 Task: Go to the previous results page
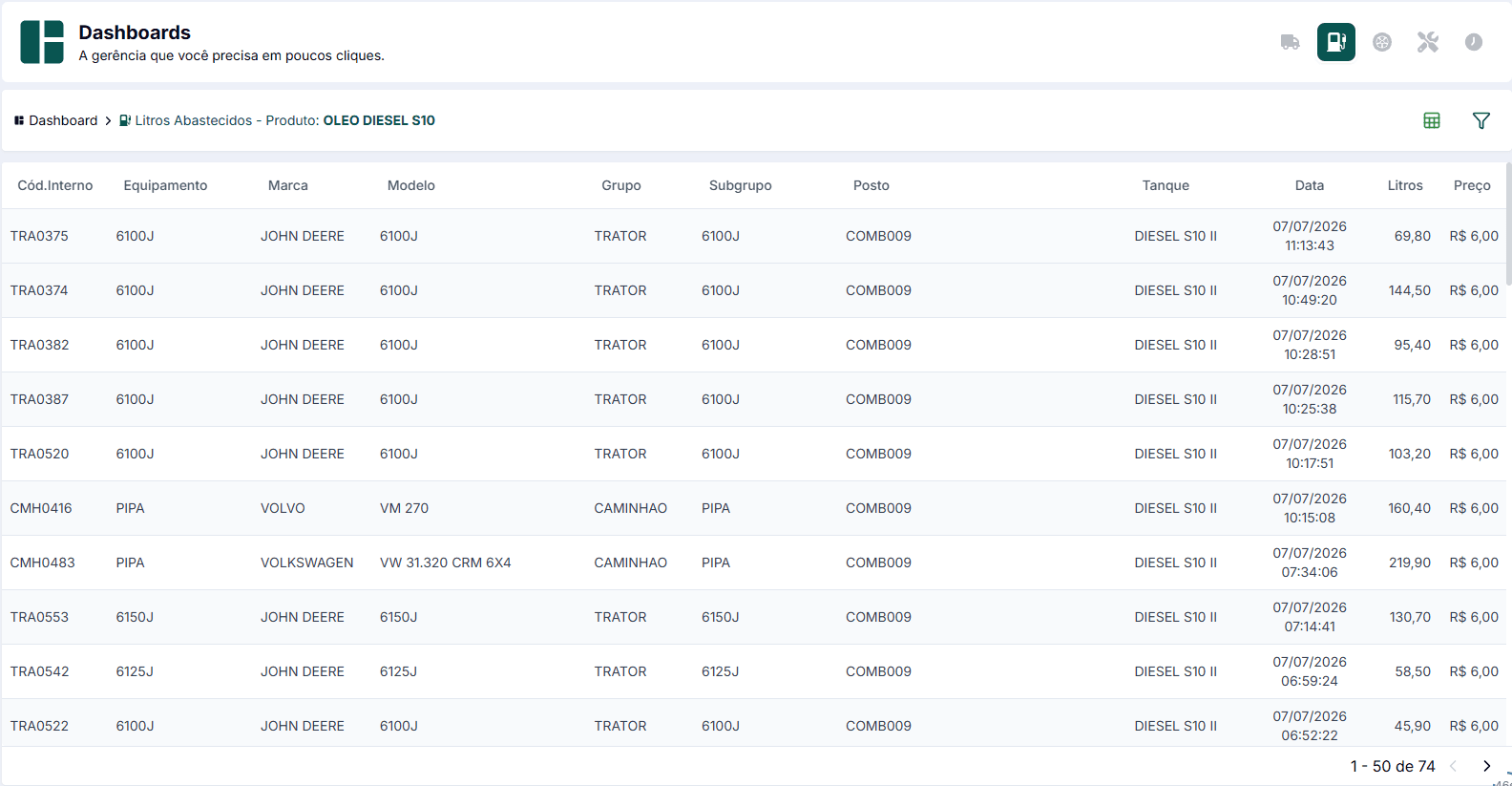1454,766
